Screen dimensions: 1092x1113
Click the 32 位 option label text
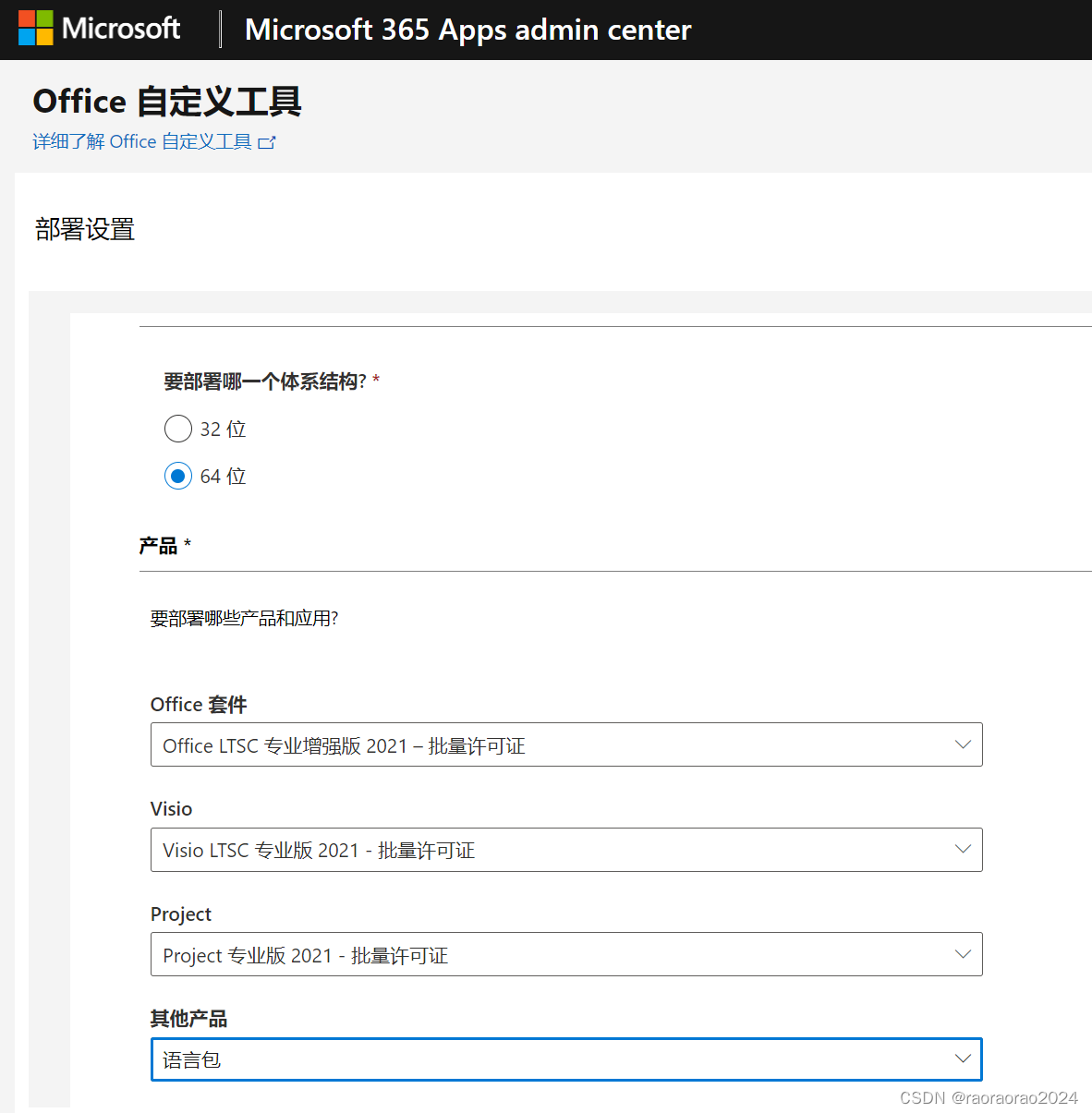pyautogui.click(x=224, y=429)
